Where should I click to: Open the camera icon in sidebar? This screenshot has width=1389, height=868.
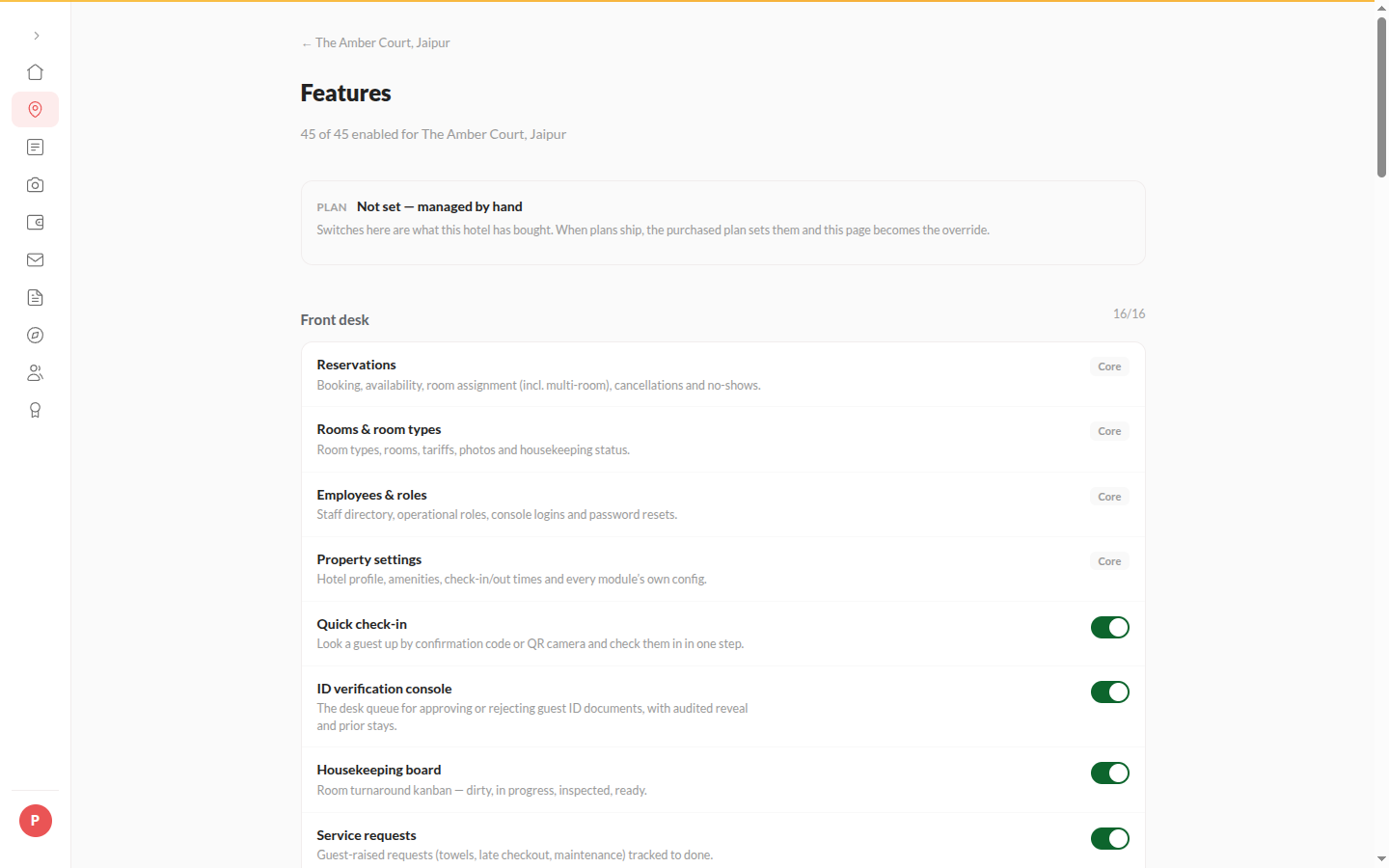point(36,185)
